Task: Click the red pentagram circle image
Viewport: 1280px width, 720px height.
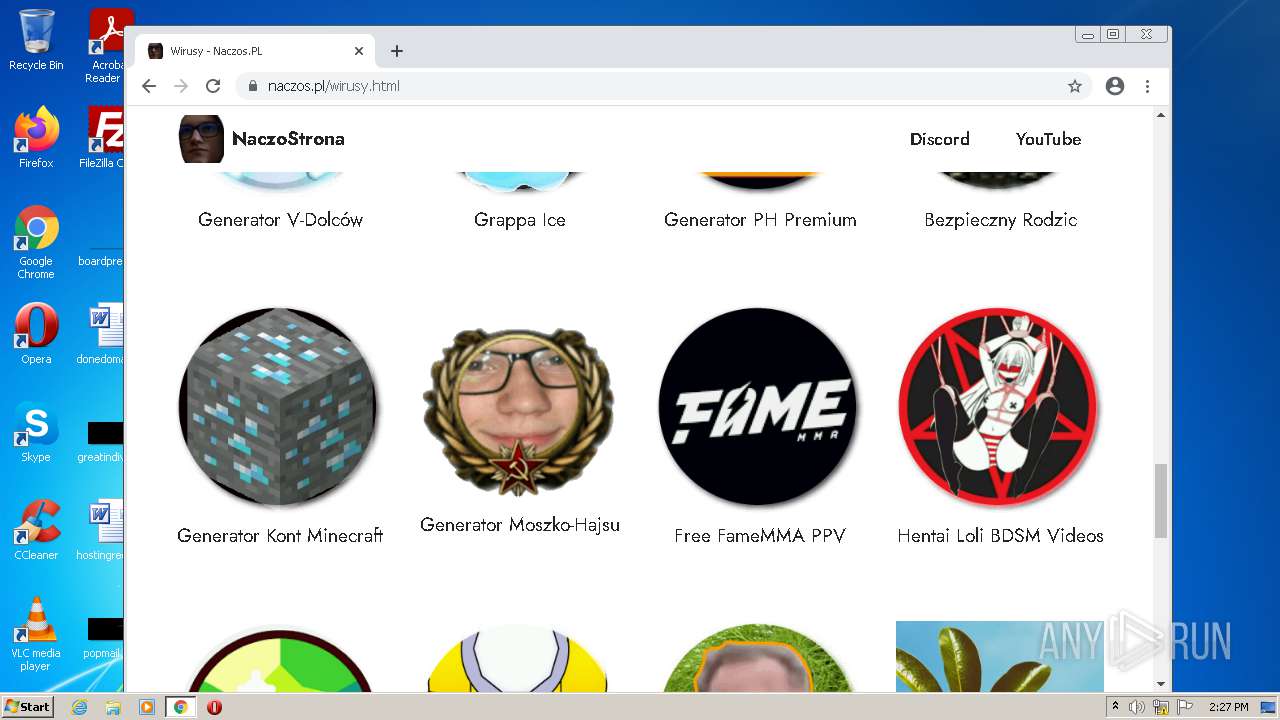Action: [x=998, y=406]
